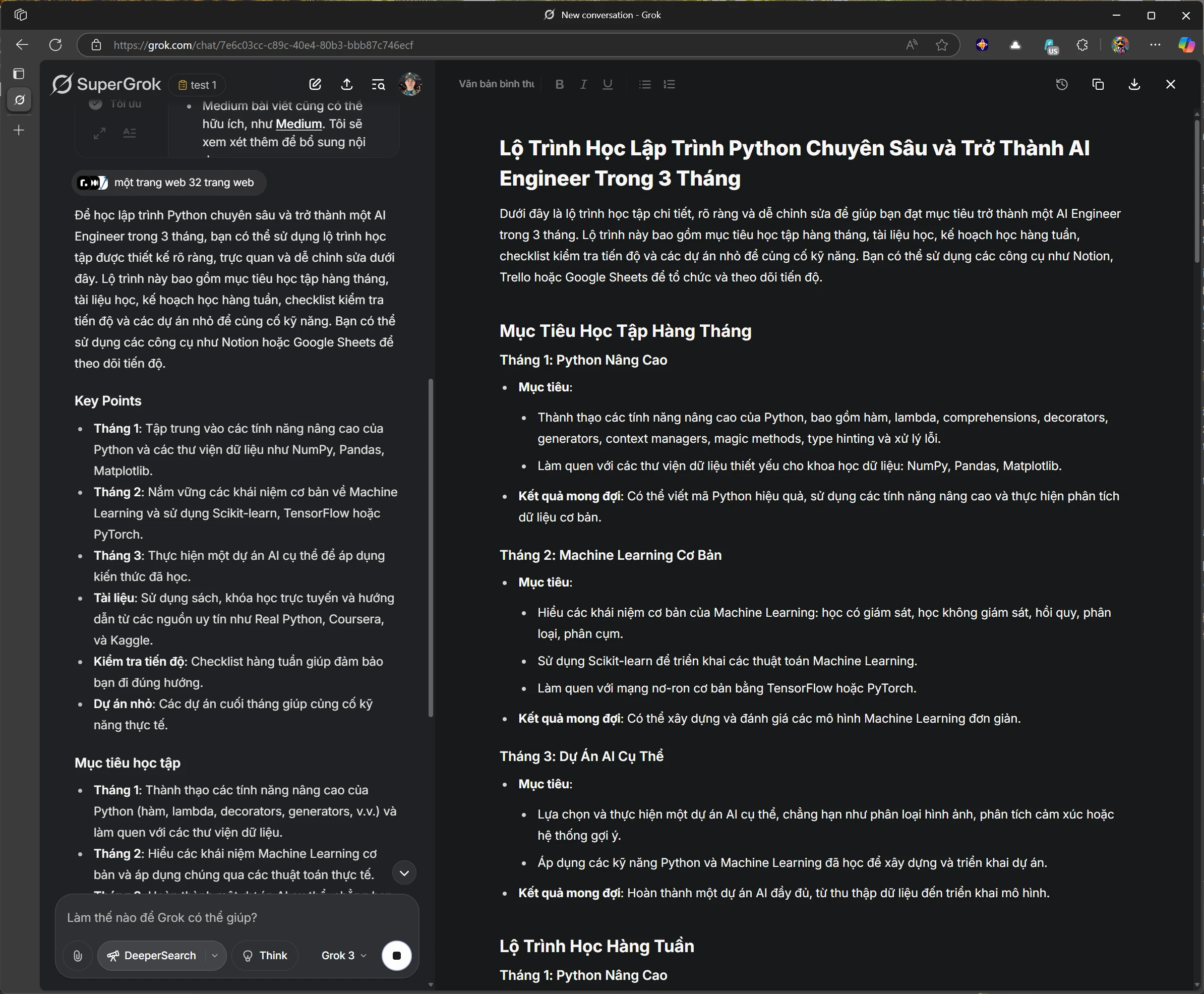Open the text style dropdown 'Văn bản bình thường'
Image resolution: width=1204 pixels, height=994 pixels.
click(x=496, y=84)
